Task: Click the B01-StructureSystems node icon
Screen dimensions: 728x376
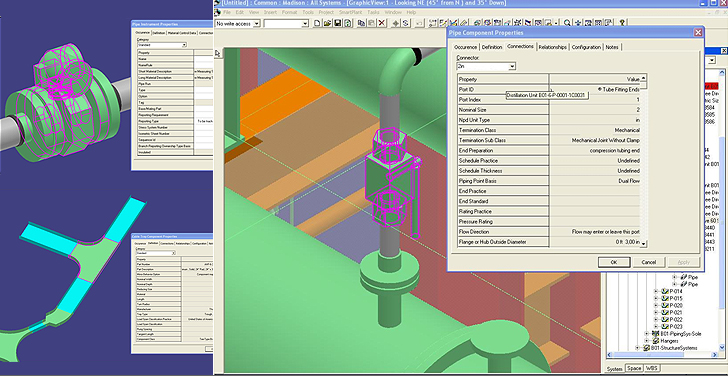Action: pos(646,348)
